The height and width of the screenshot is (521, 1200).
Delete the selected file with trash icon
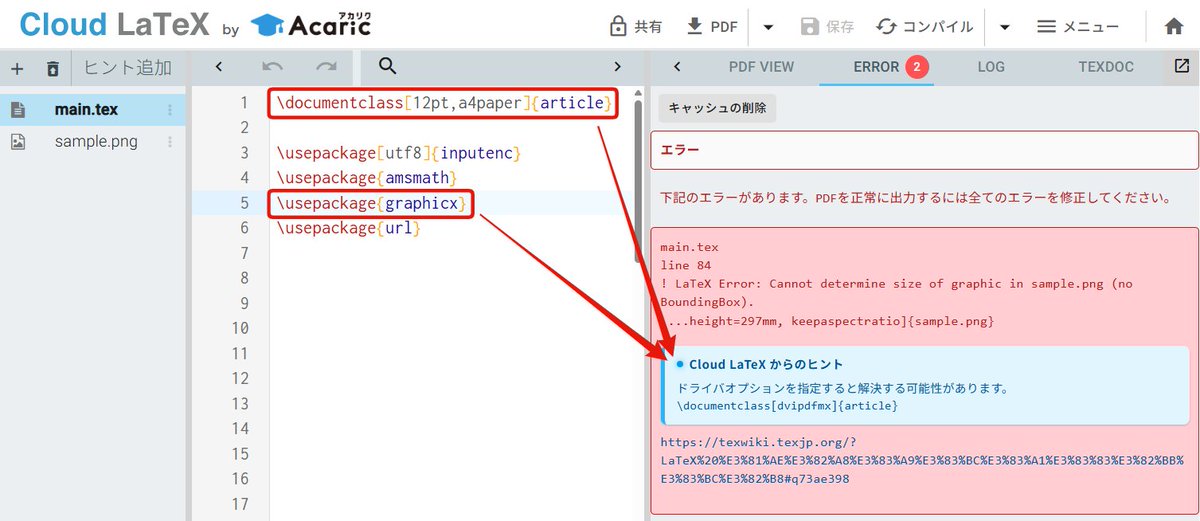pyautogui.click(x=53, y=69)
